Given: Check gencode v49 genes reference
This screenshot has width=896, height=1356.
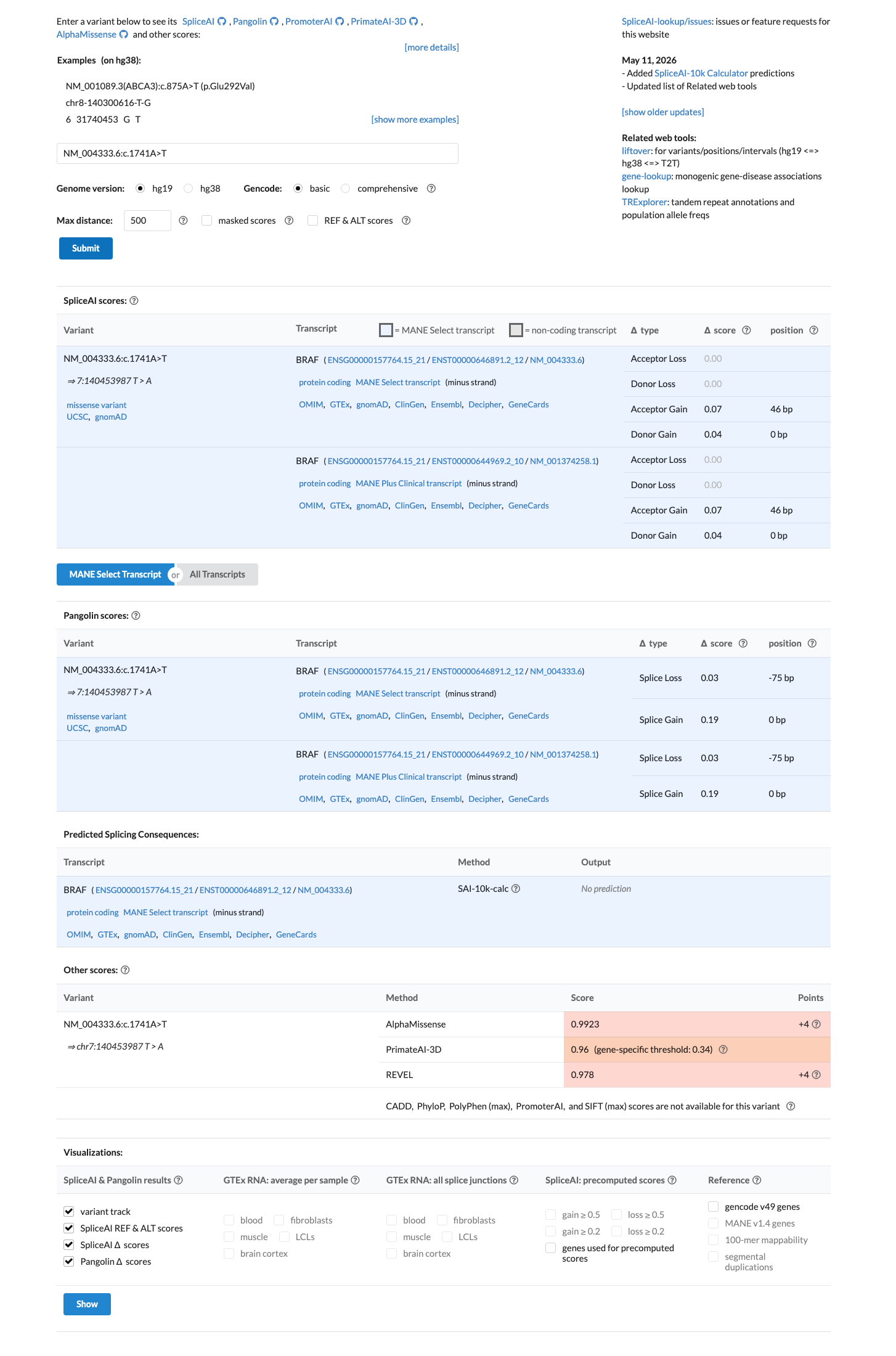Looking at the screenshot, I should coord(714,1207).
